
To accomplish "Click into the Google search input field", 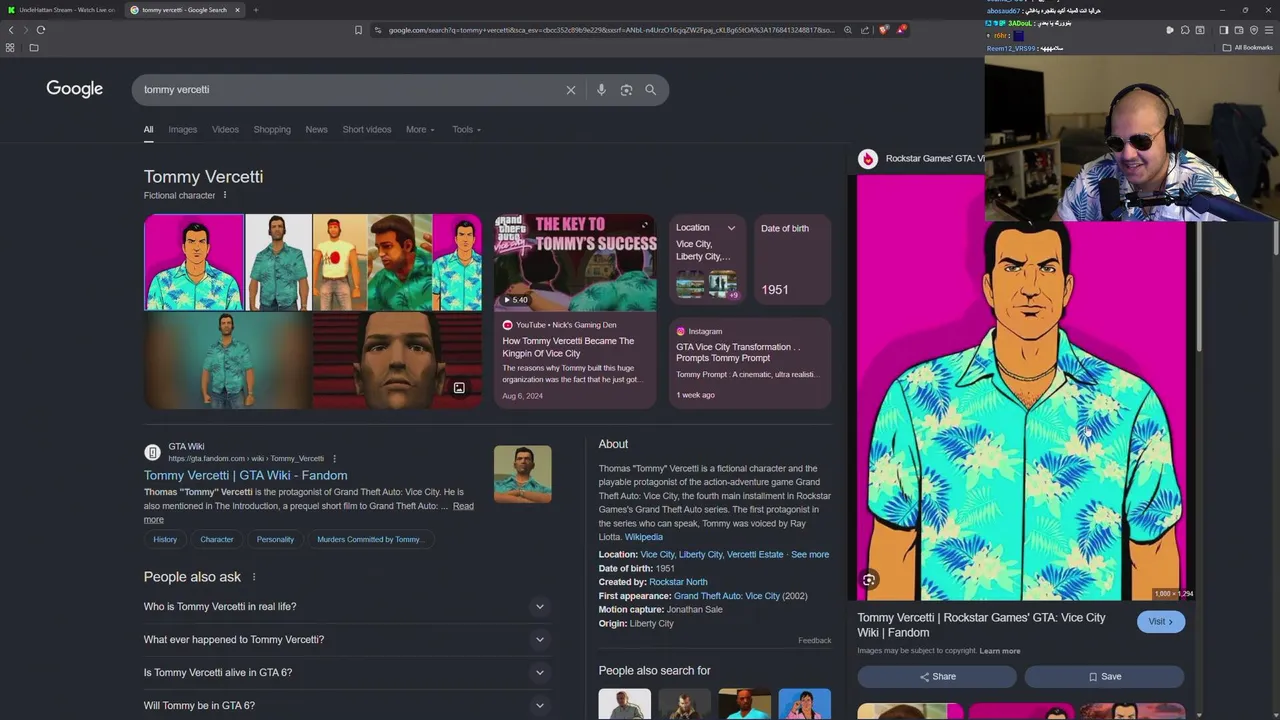I will click(x=350, y=90).
